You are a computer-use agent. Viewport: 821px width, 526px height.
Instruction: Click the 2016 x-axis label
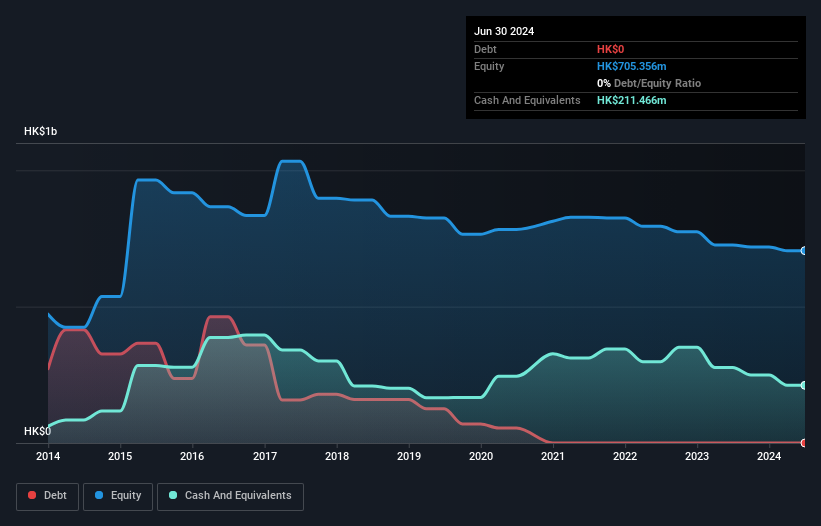click(192, 456)
